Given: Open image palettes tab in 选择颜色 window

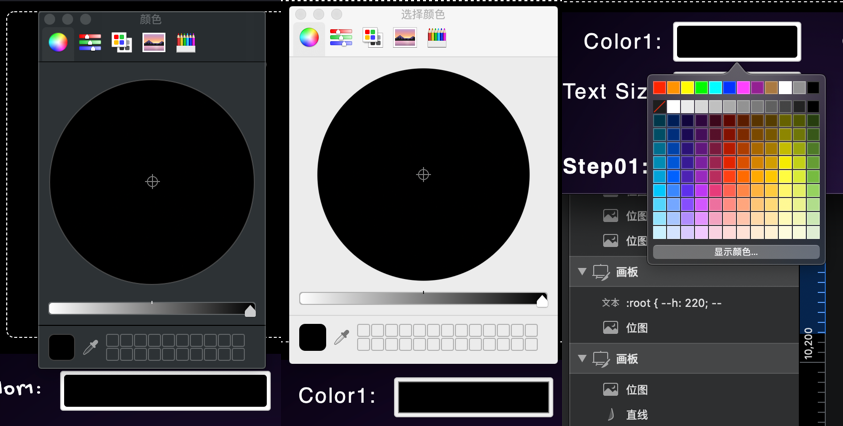Looking at the screenshot, I should click(x=405, y=38).
